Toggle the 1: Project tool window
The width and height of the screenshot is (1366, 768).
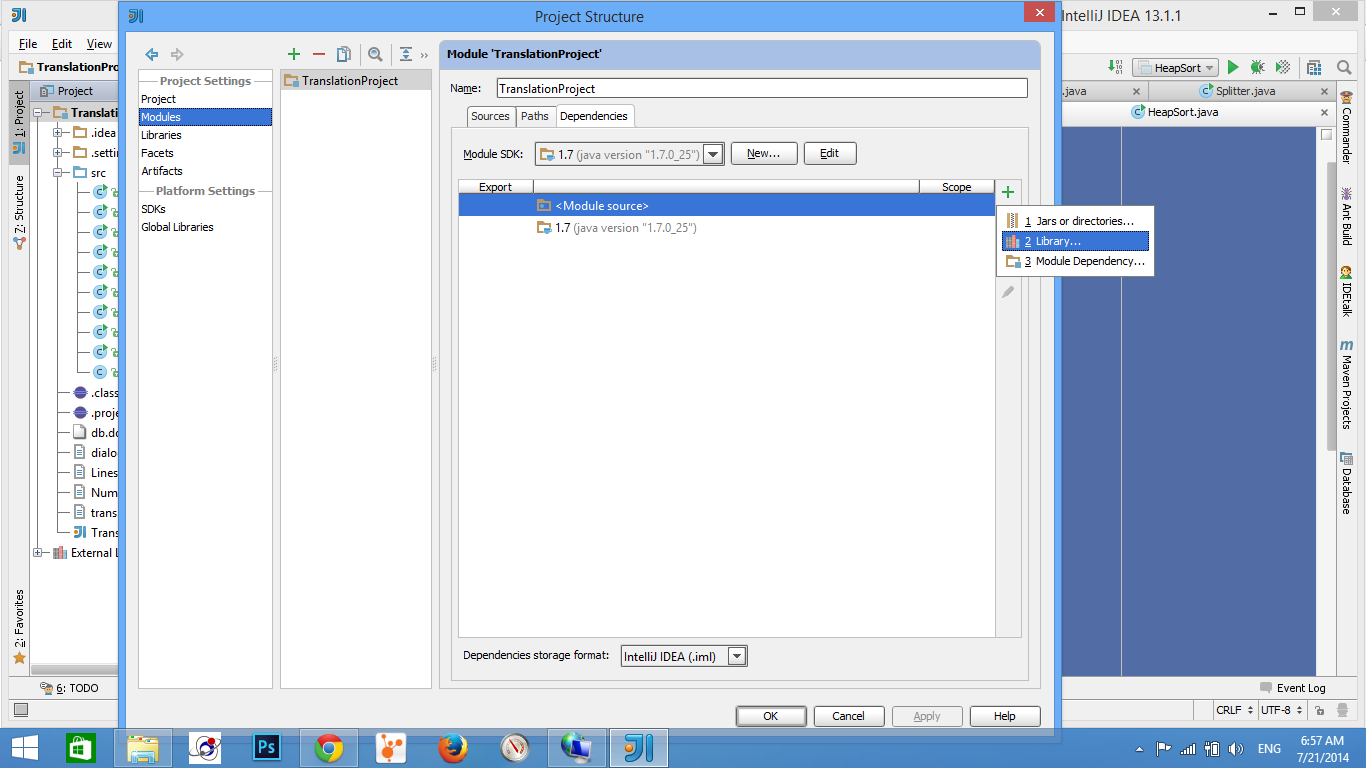tap(19, 123)
